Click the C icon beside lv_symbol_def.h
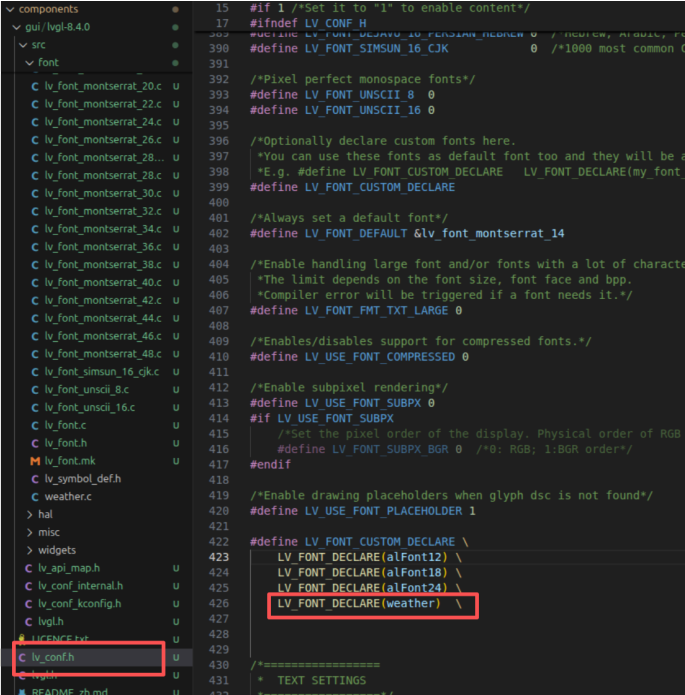 coord(35,479)
